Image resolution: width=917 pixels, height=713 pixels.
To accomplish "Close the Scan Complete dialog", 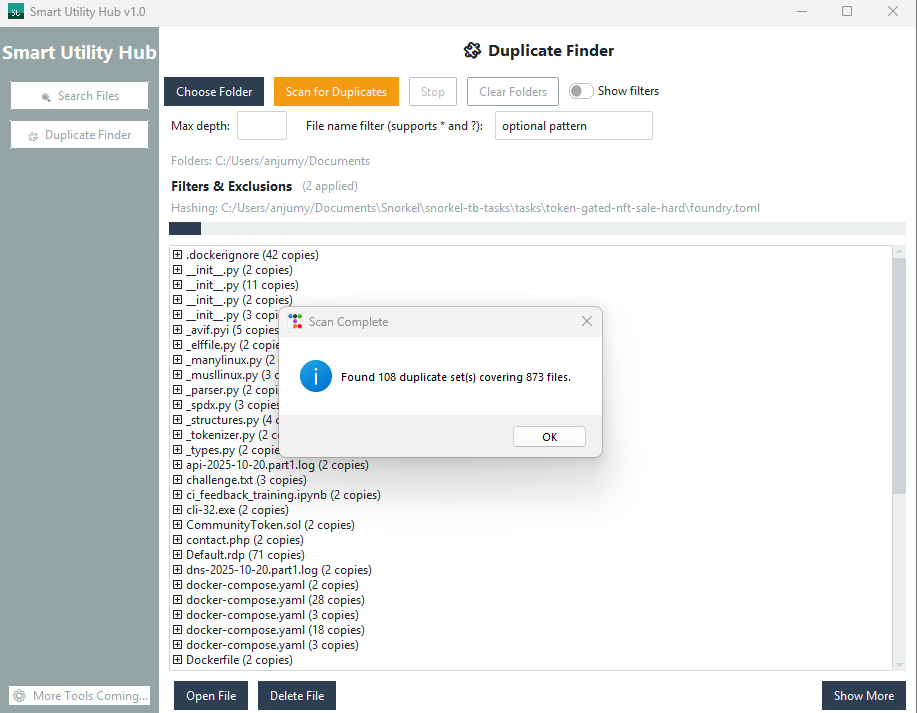I will click(x=586, y=321).
